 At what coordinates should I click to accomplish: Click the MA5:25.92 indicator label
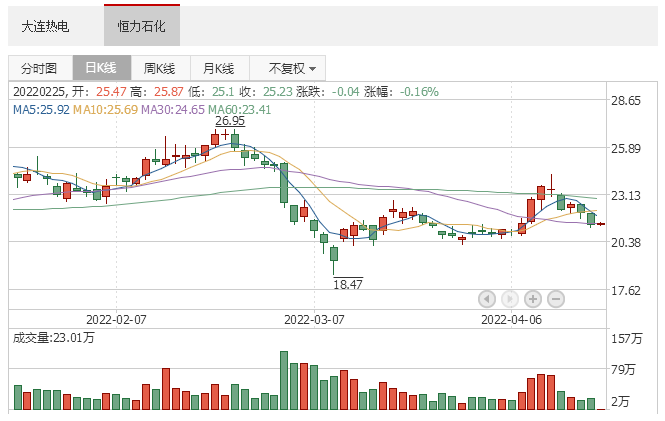click(41, 110)
